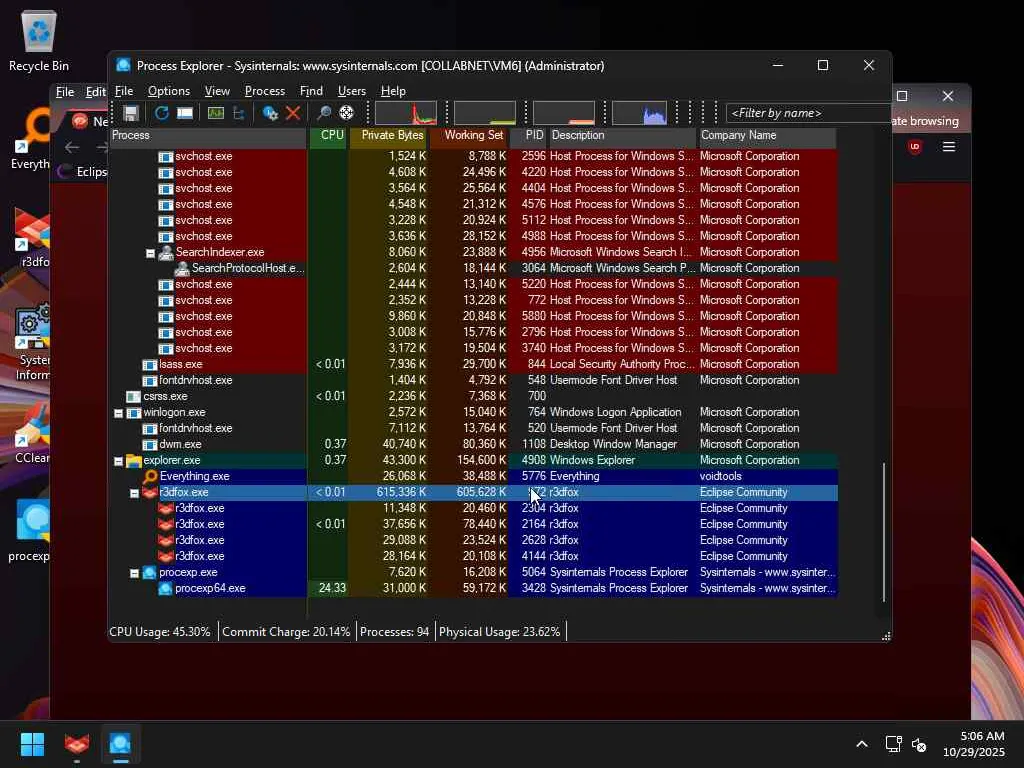The width and height of the screenshot is (1024, 768).
Task: Sort by the Company Name column header
Action: pyautogui.click(x=767, y=135)
